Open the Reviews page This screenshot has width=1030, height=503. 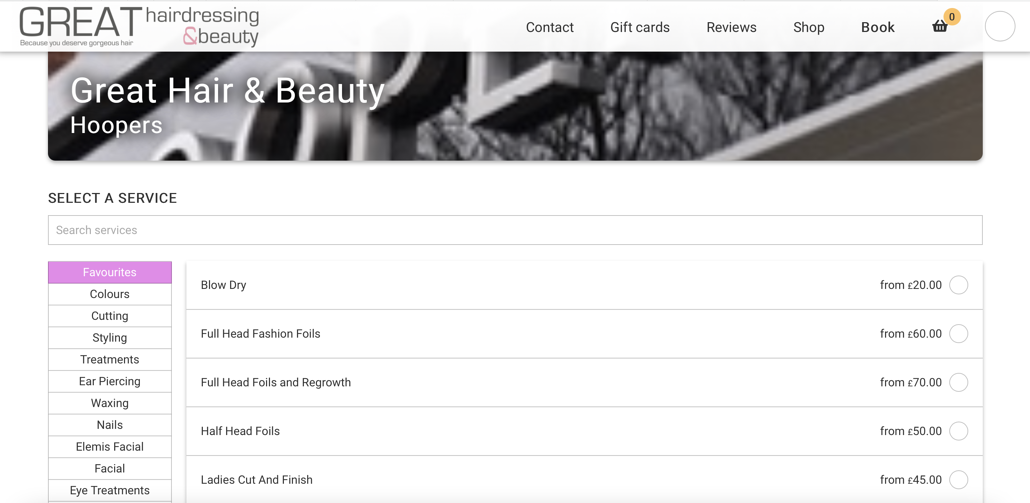[731, 27]
